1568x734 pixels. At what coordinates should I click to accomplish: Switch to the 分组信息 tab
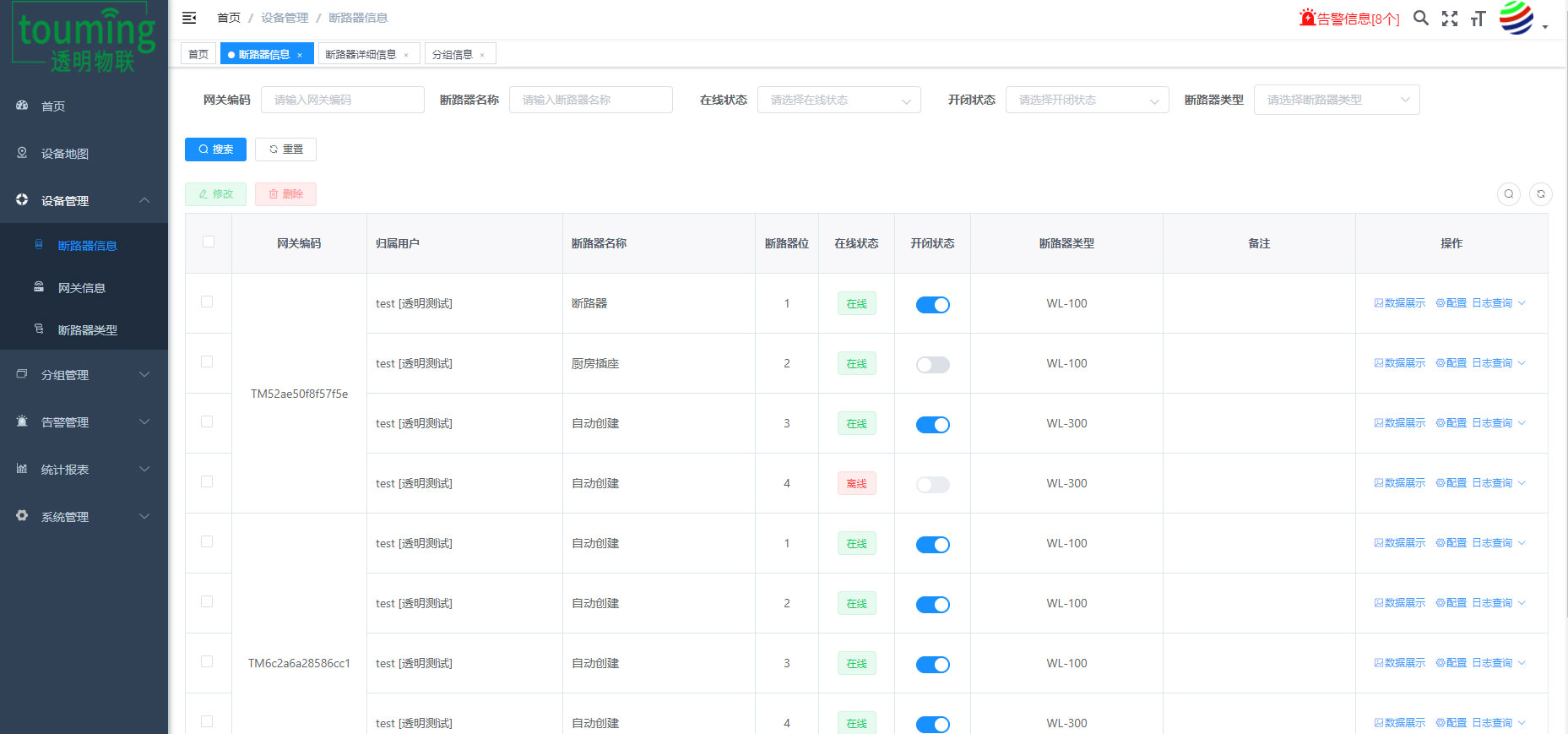(453, 54)
